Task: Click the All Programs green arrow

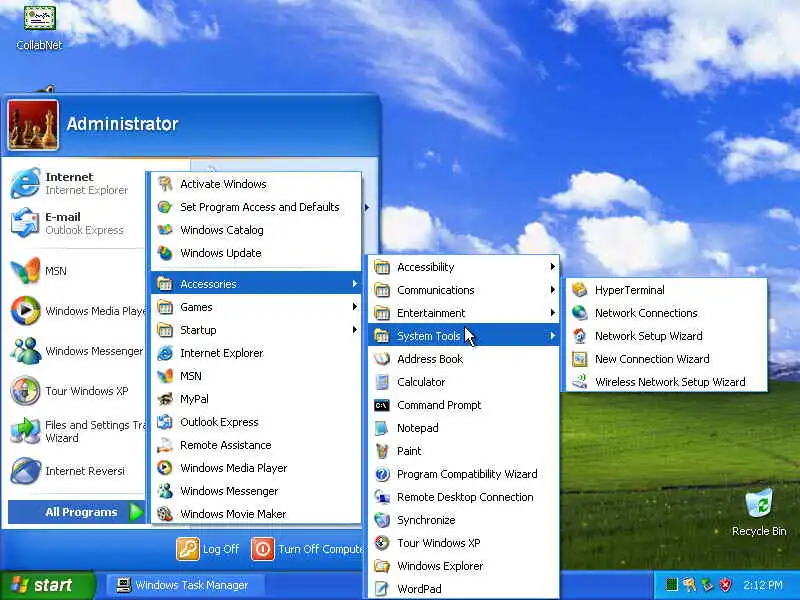Action: pos(136,512)
